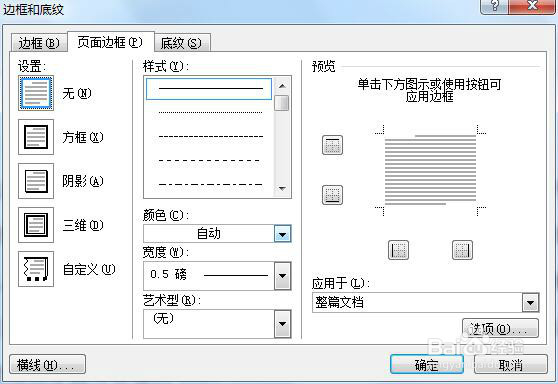Toggle the right border button in preview

462,250
